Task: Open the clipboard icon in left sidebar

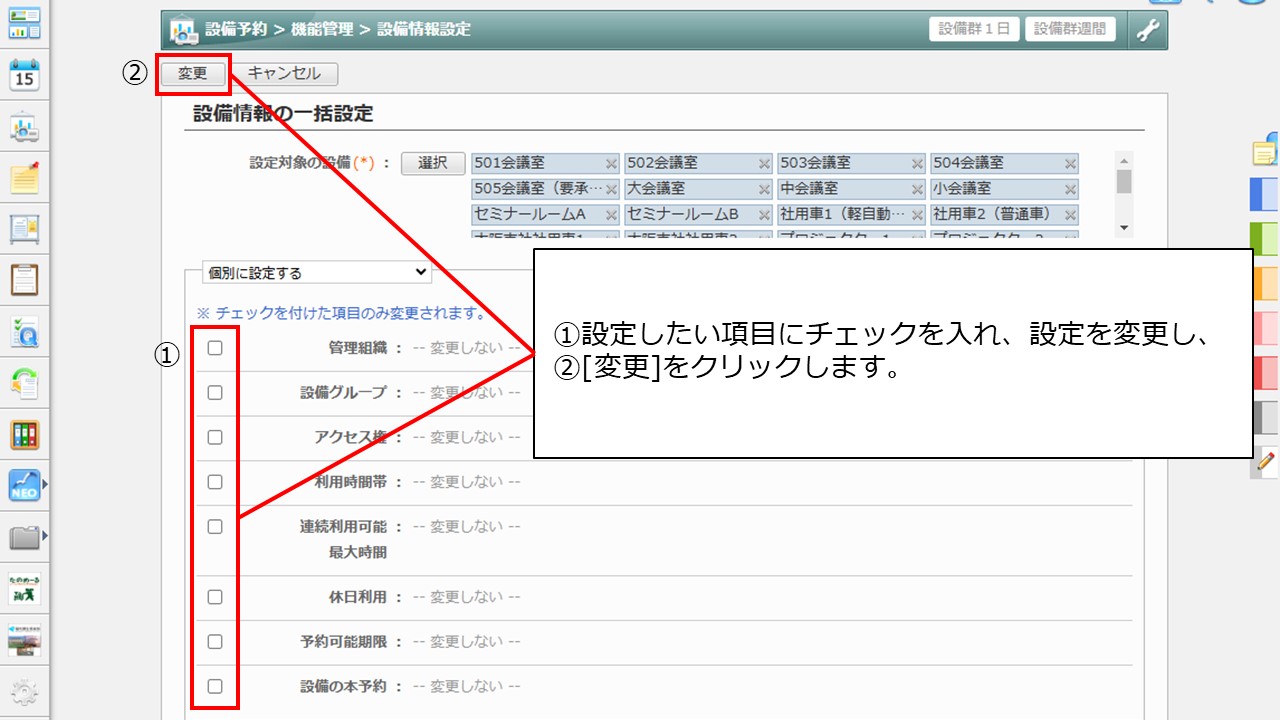Action: point(24,280)
